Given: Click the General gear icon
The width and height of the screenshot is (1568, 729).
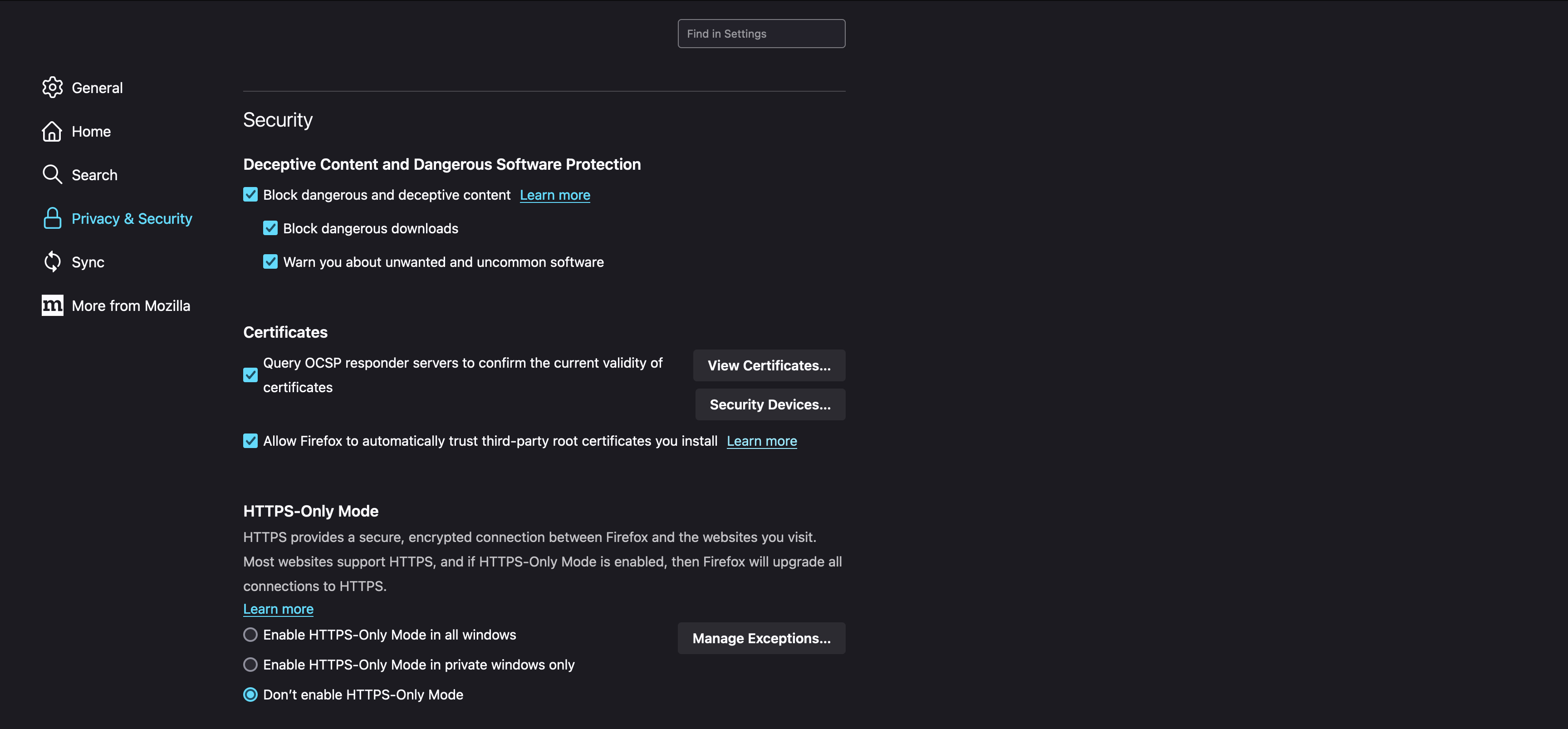Looking at the screenshot, I should [52, 87].
